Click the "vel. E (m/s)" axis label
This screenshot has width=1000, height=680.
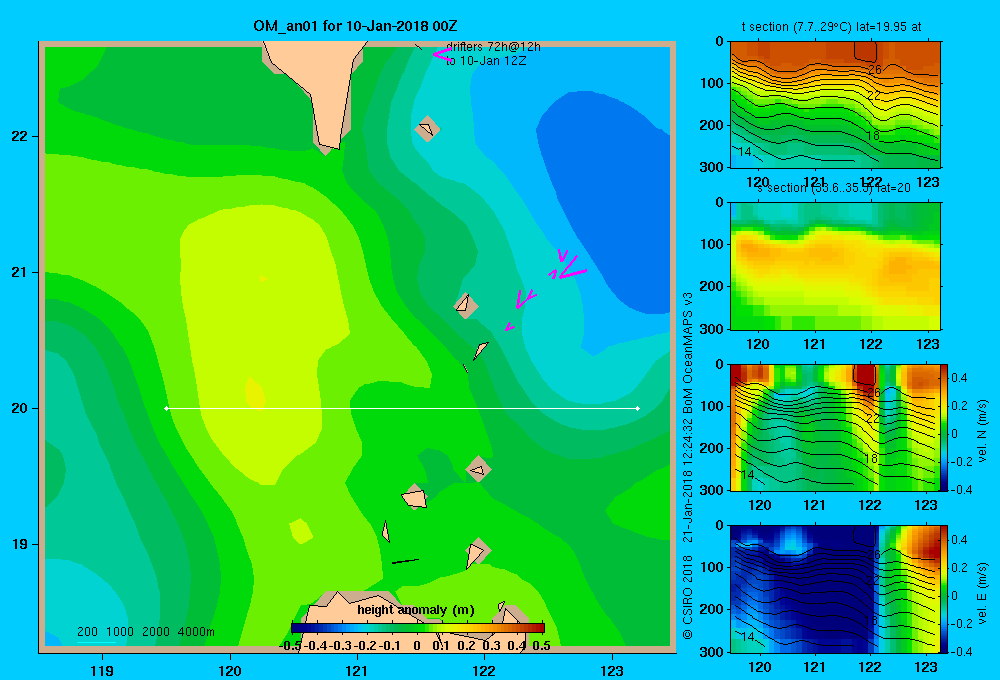coord(982,593)
